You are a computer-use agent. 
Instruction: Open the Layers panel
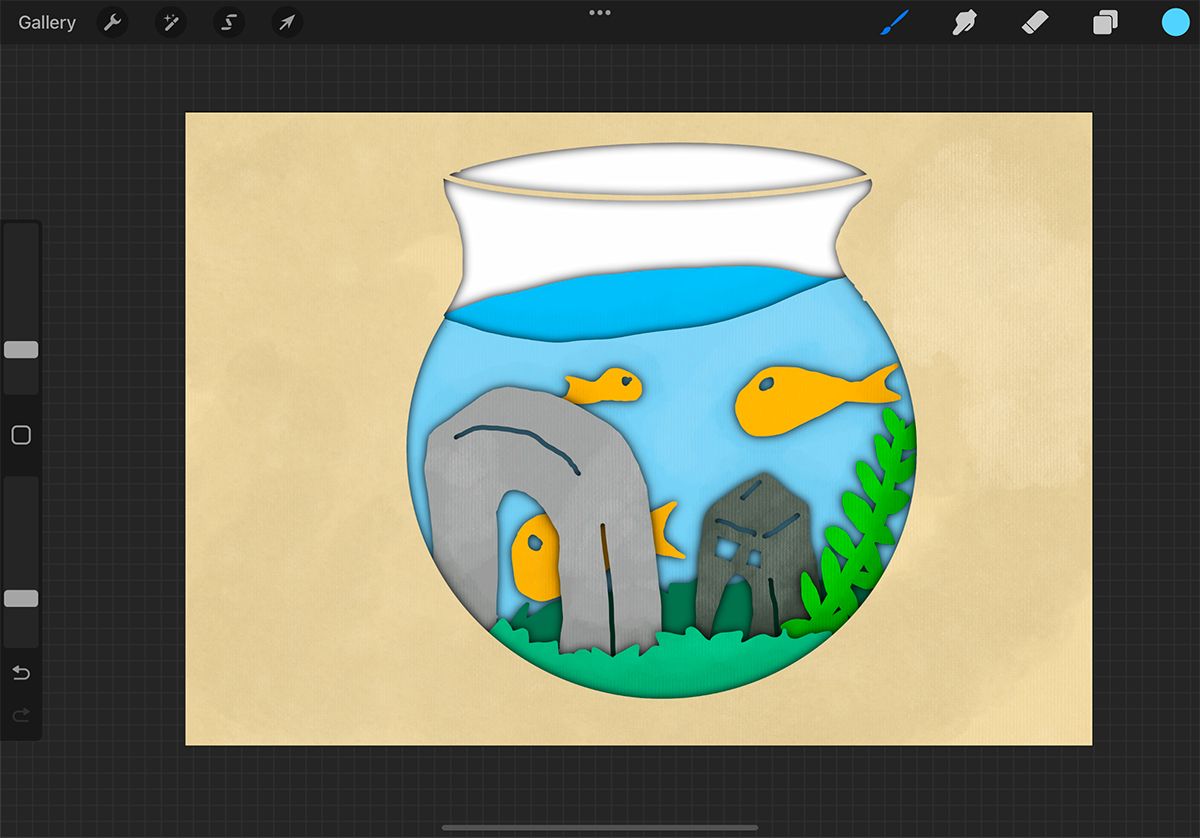coord(1105,22)
